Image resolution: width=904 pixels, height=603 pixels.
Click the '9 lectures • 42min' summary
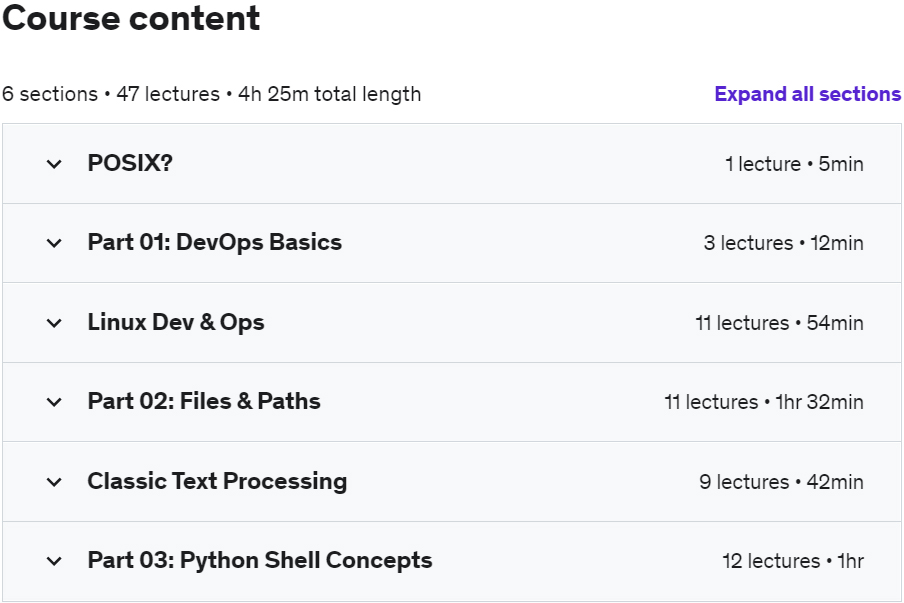781,482
